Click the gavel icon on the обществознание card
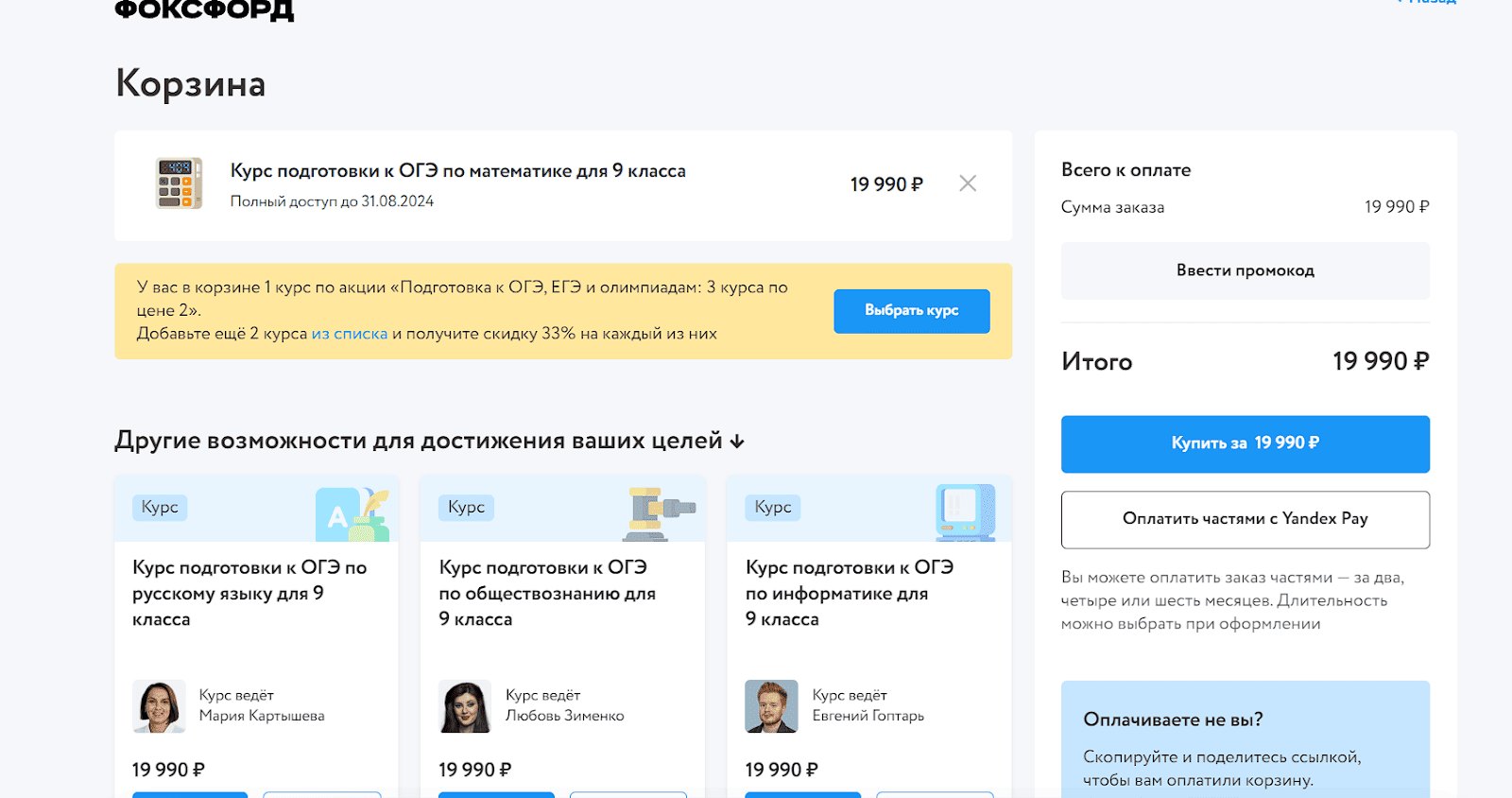The width and height of the screenshot is (1512, 798). pos(661,513)
